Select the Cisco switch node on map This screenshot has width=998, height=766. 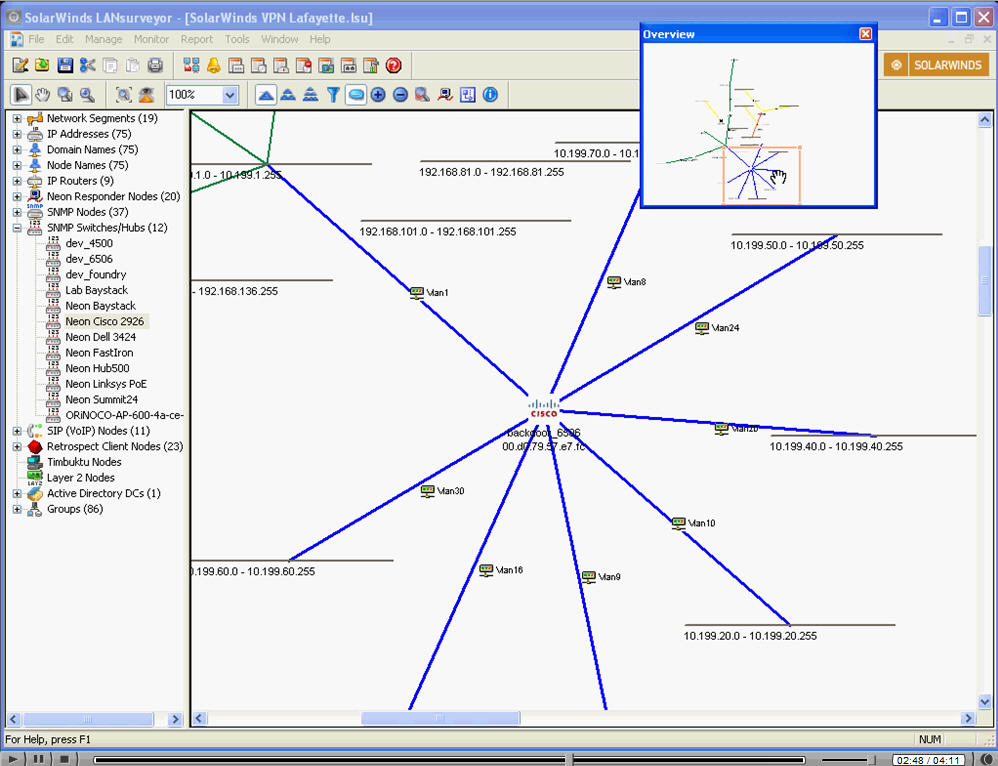[x=544, y=409]
